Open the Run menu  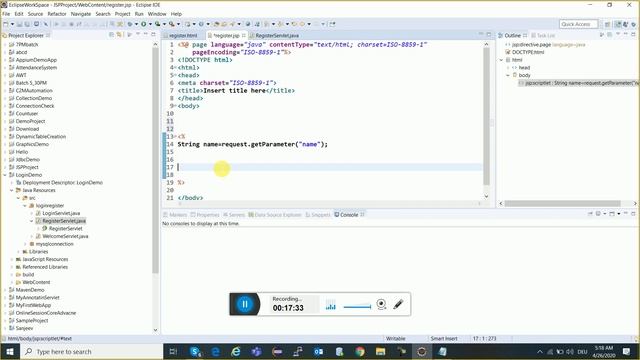(x=139, y=14)
